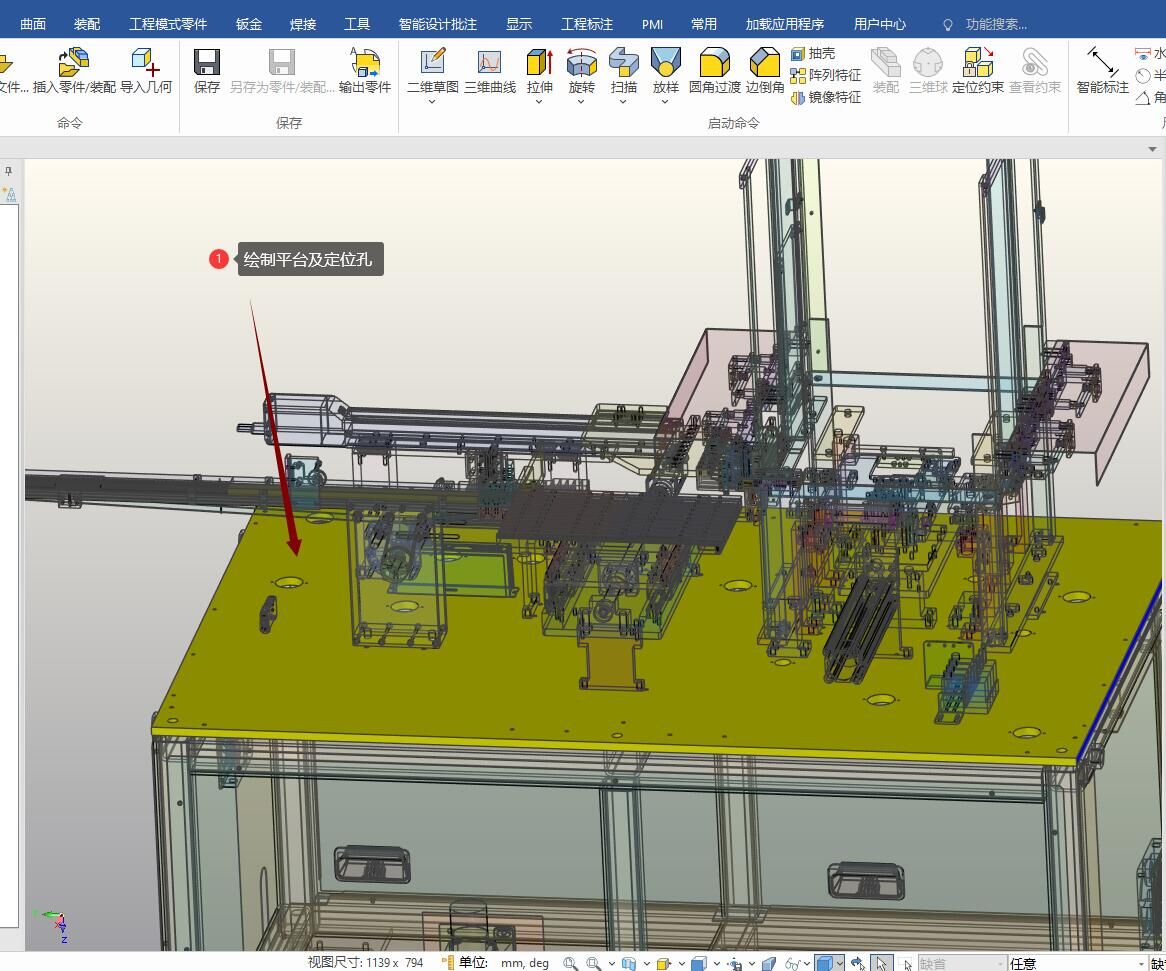Click the 功能搜索 search field

pos(995,24)
